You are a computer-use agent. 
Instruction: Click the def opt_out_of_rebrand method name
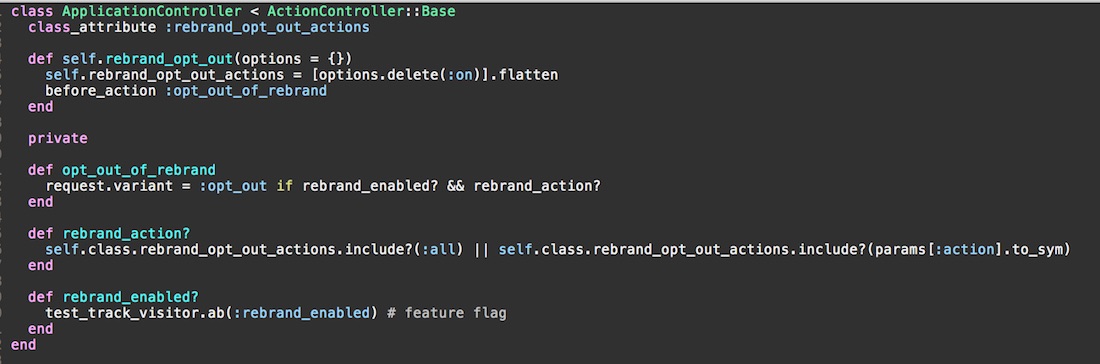[139, 170]
